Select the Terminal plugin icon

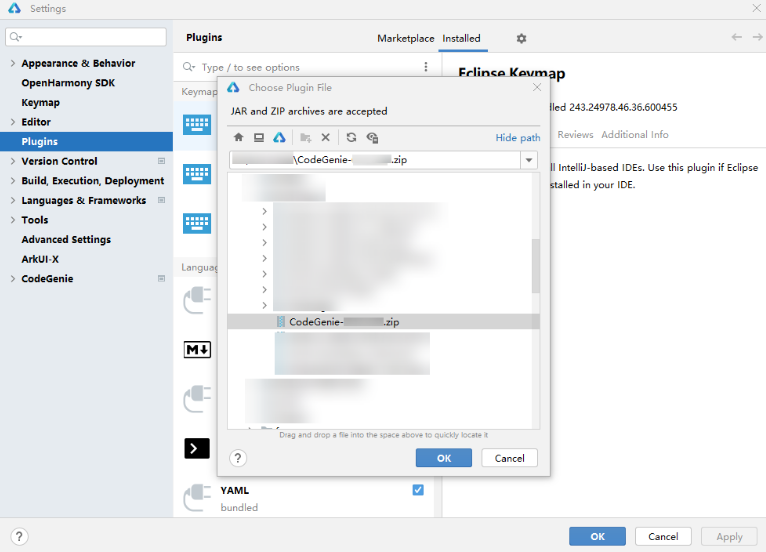(197, 448)
